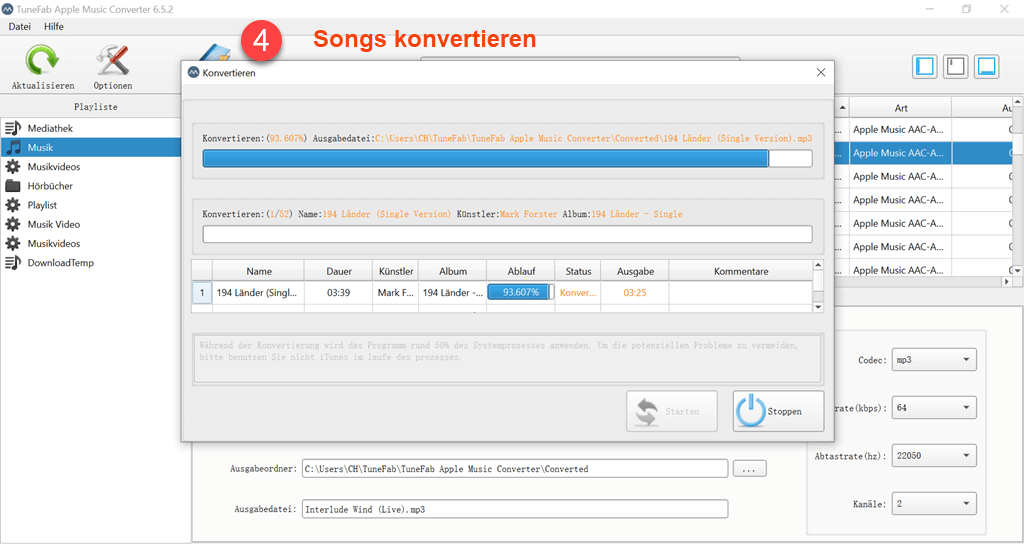Viewport: 1024px width, 544px height.
Task: Click the main list horizontal scroll right arrow
Action: point(1006,281)
